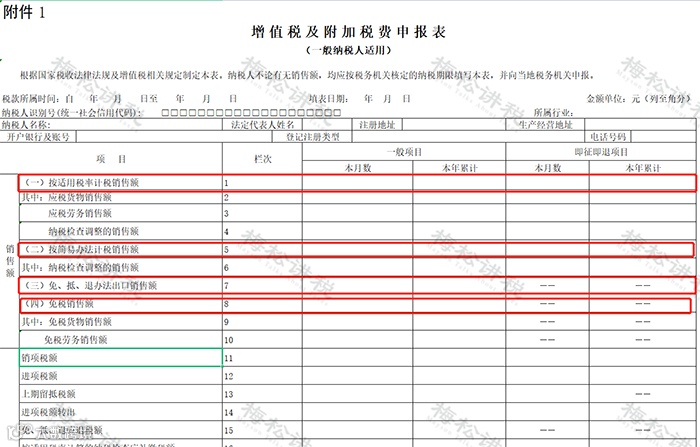Select the 栏次 number 14 cell

pos(262,412)
